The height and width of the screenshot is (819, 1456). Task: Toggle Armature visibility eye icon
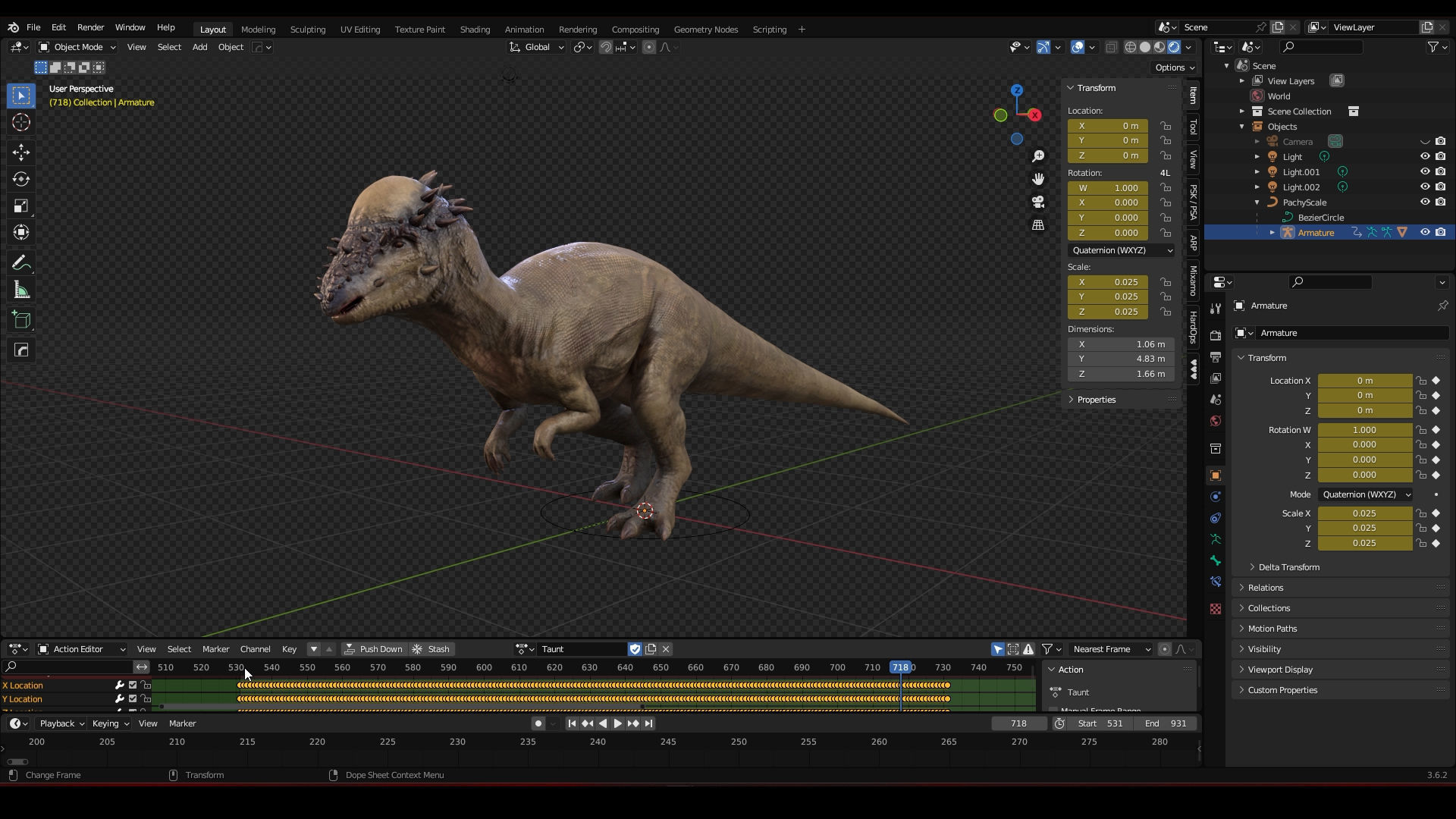point(1425,232)
